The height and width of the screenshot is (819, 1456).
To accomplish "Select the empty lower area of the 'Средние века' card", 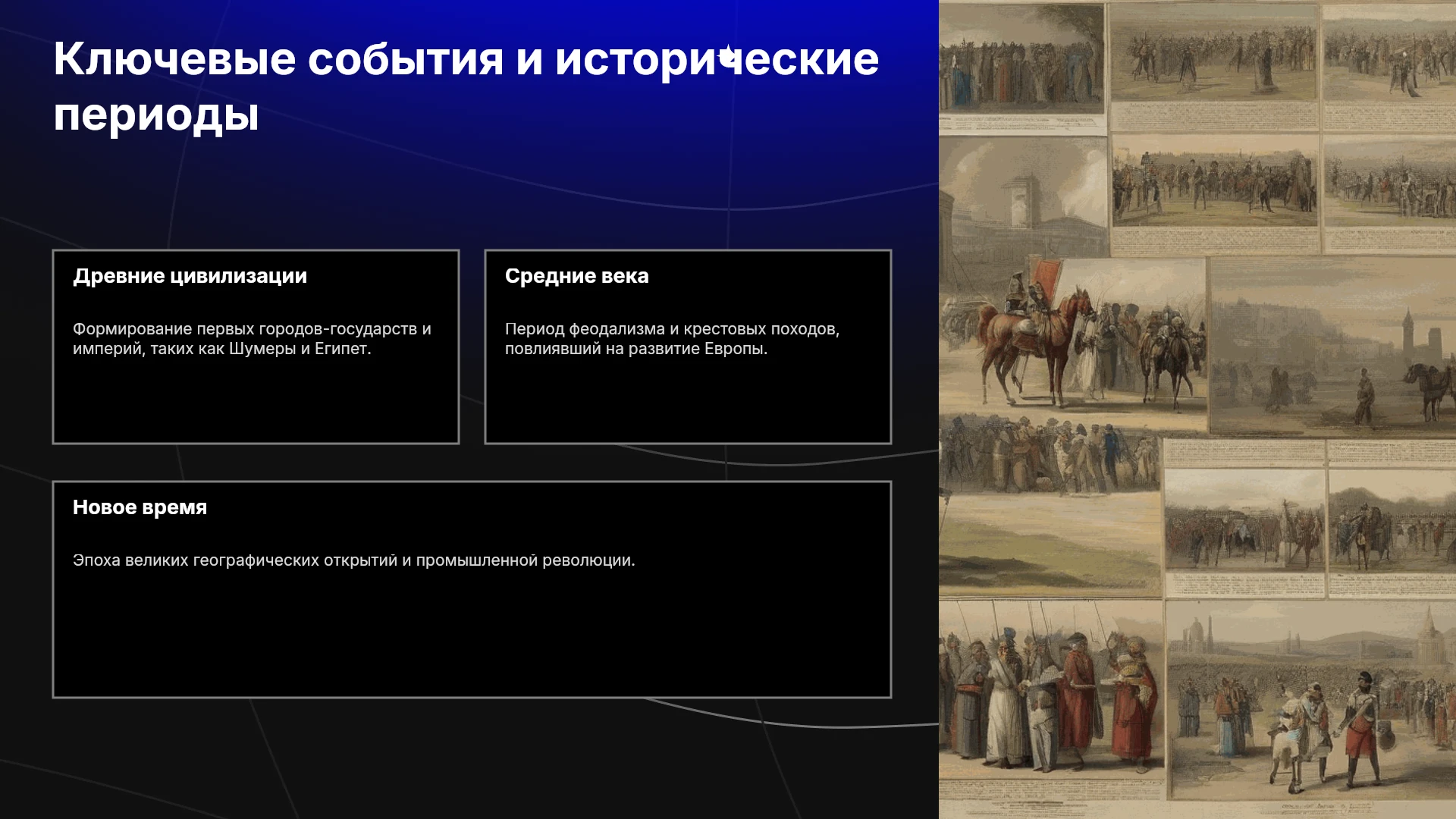I will click(x=688, y=400).
